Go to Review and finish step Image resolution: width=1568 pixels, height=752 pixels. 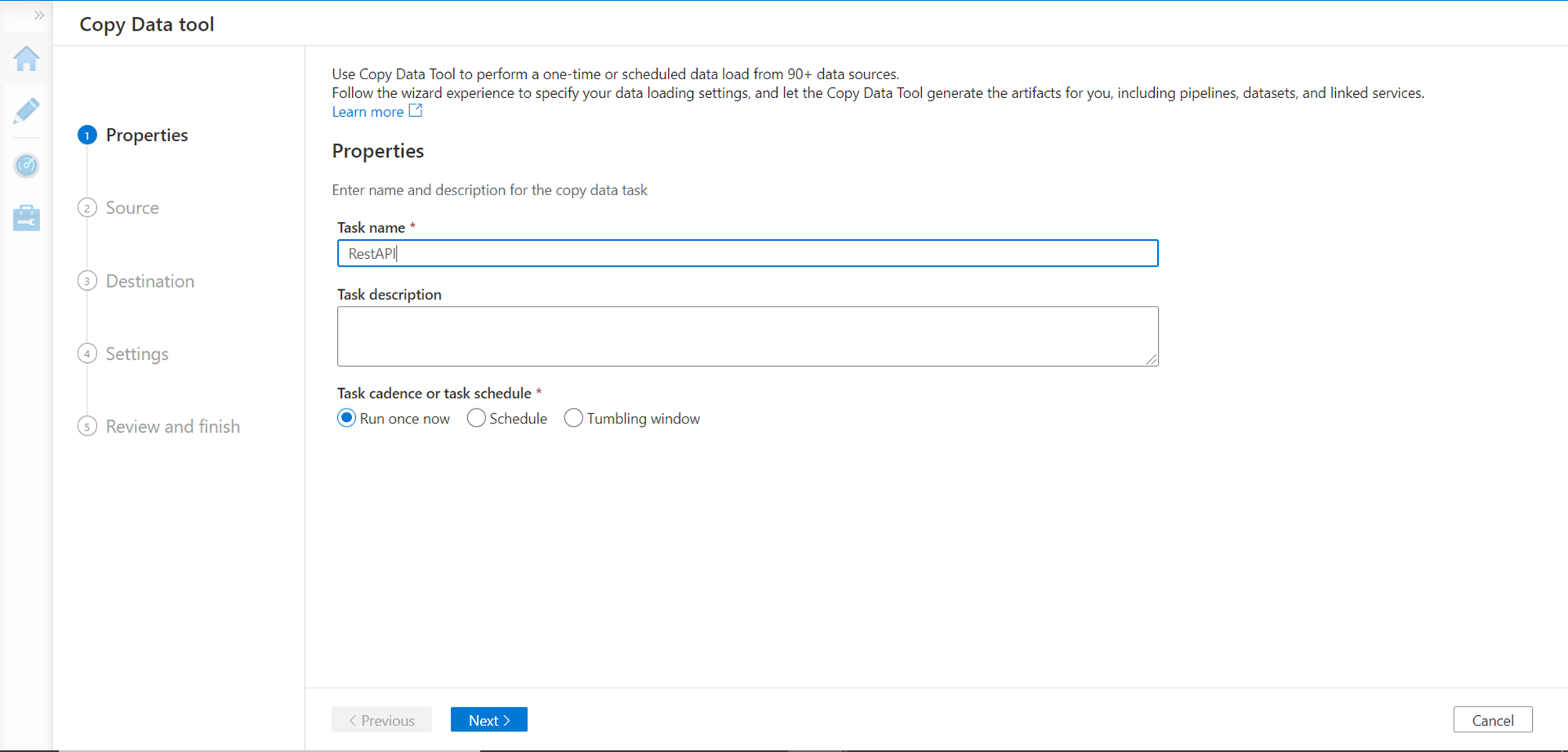pos(172,427)
